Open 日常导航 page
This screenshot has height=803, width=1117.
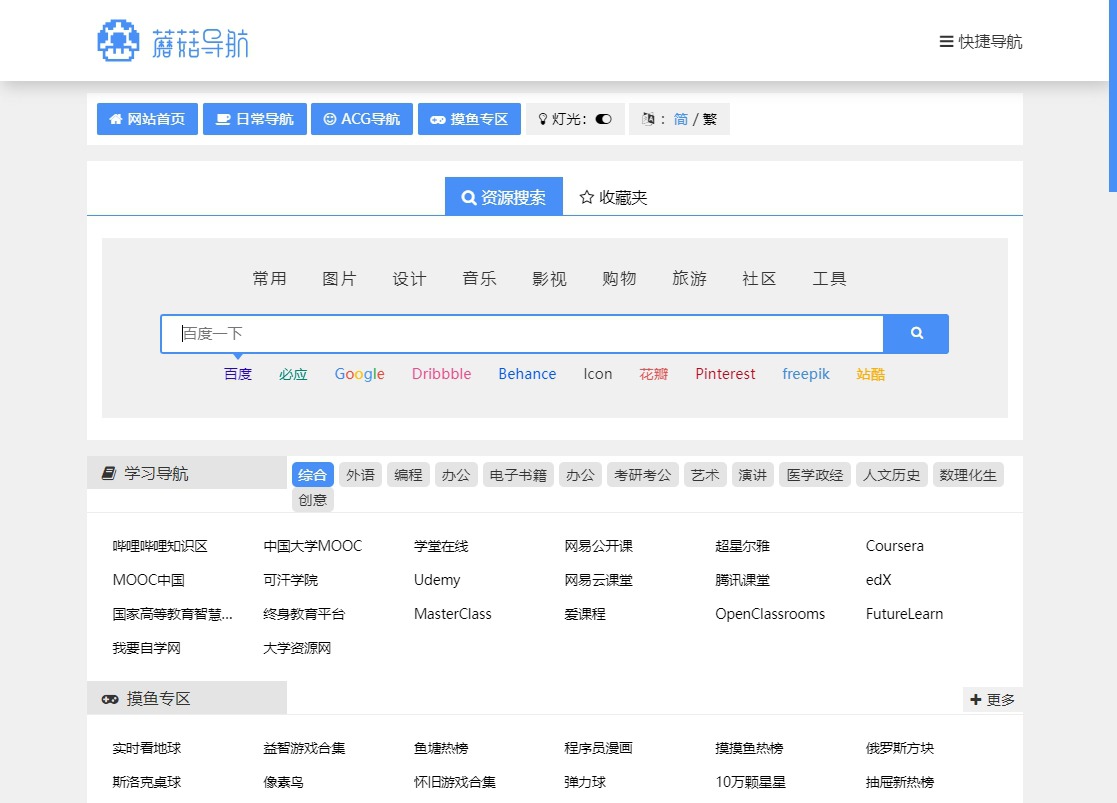click(255, 119)
